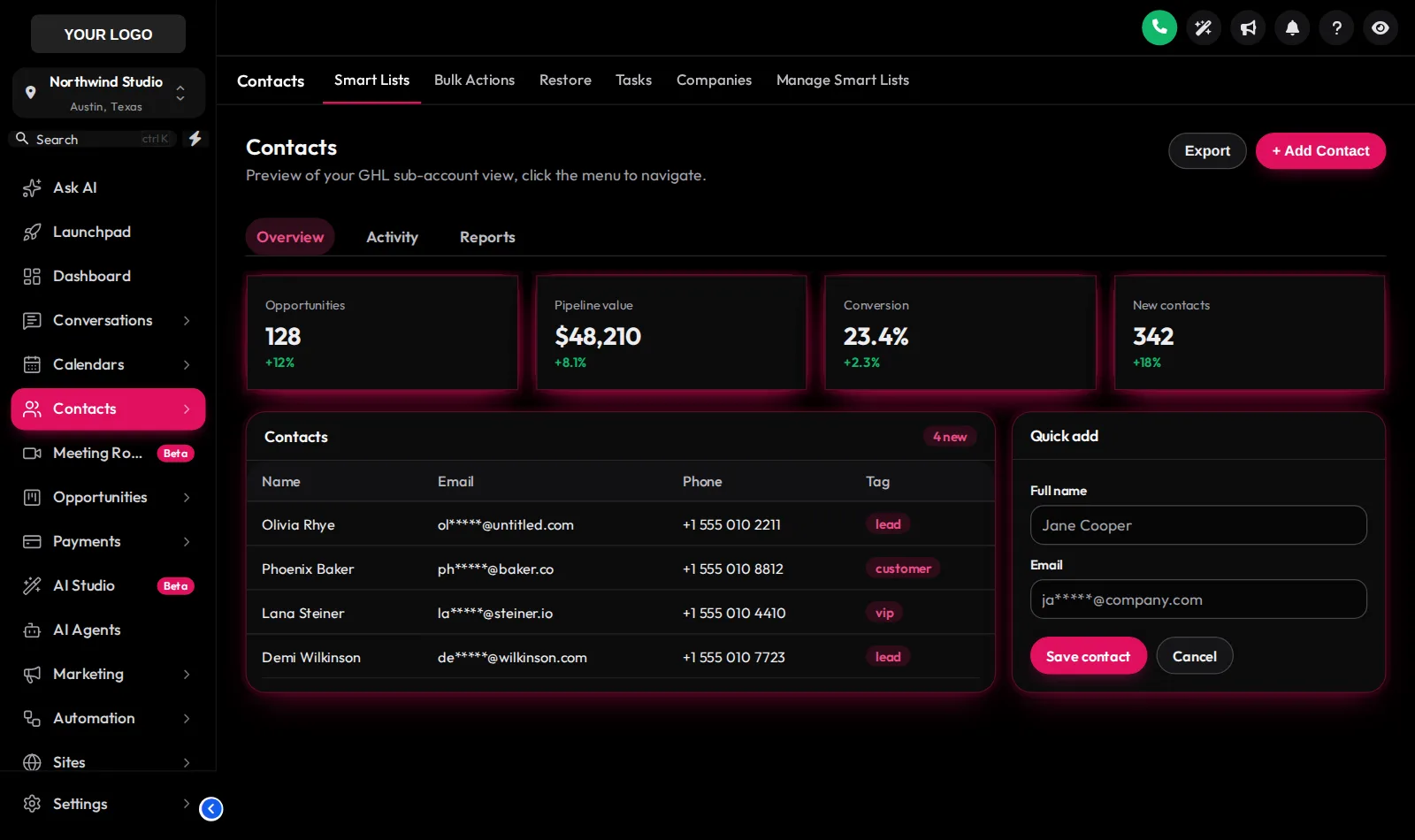Switch to the Smart Lists tab

[371, 80]
